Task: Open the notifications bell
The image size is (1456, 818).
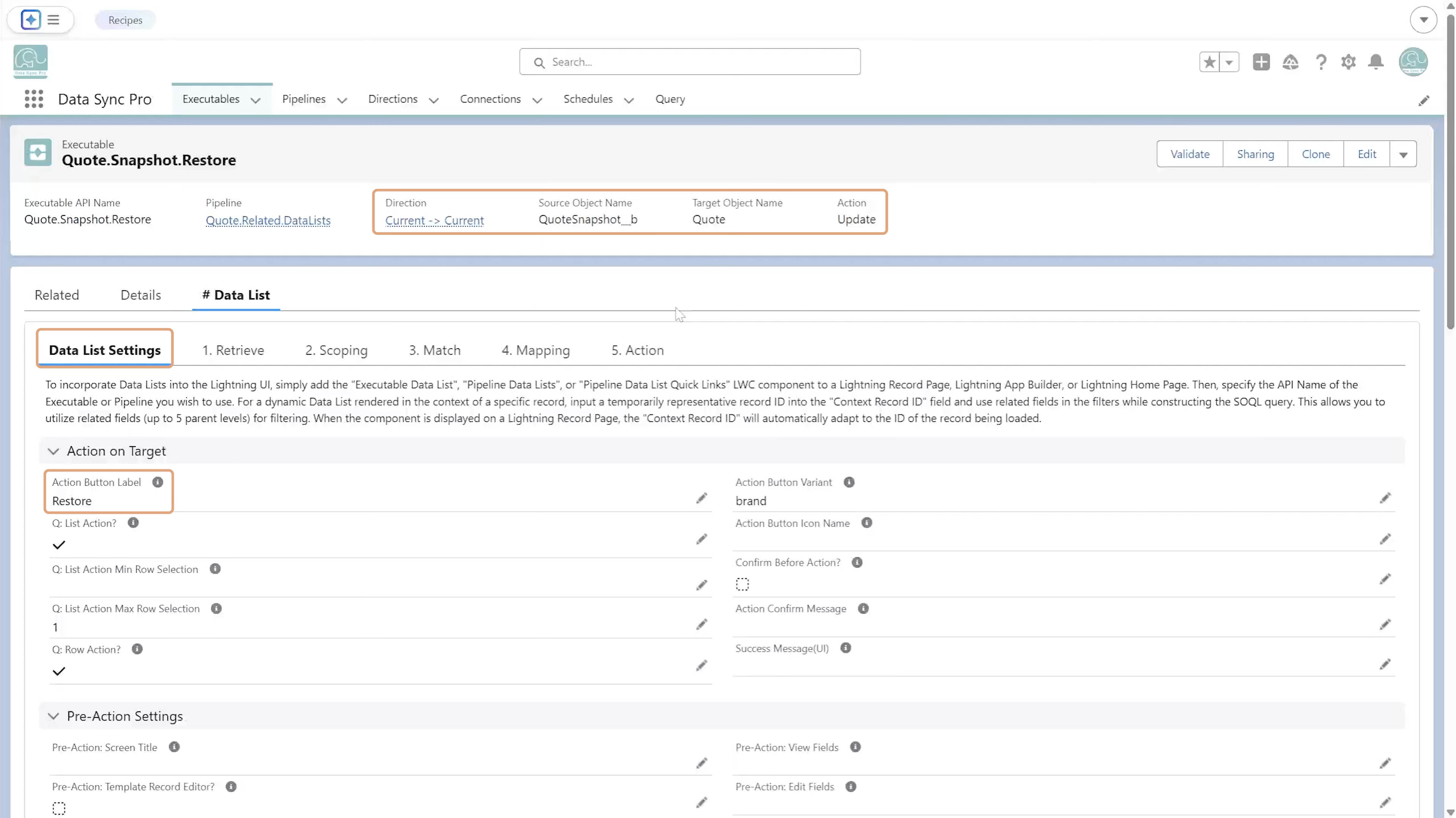Action: pyautogui.click(x=1376, y=62)
